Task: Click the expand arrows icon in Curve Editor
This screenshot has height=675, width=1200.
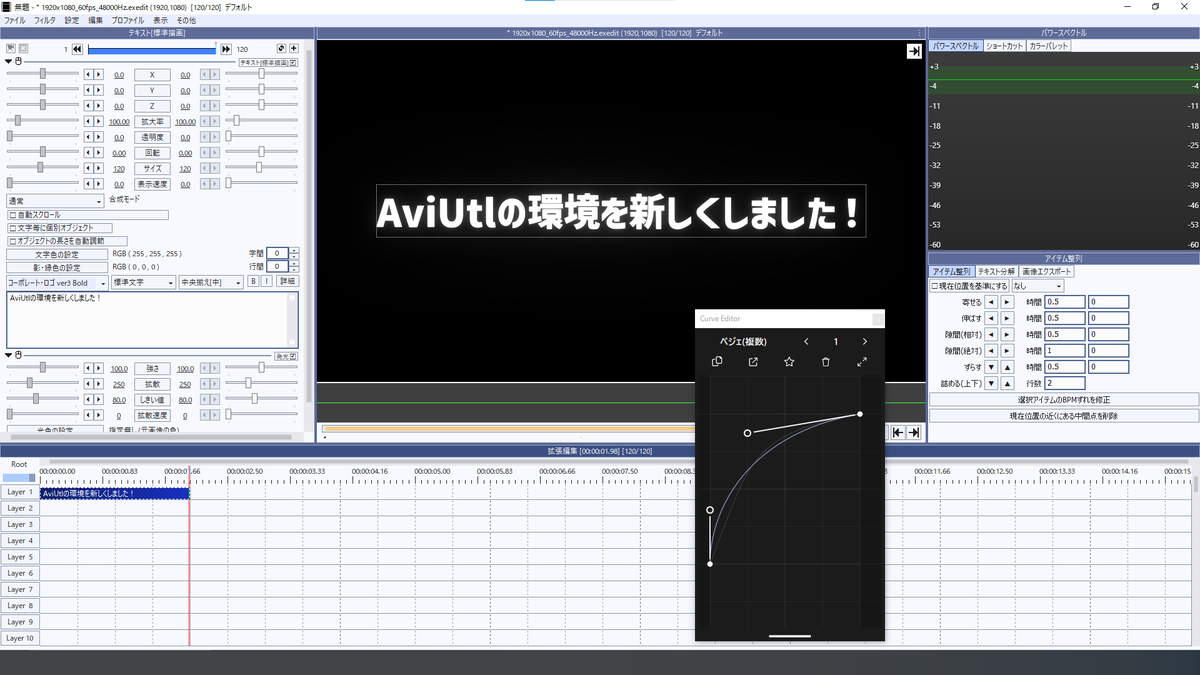Action: [x=862, y=362]
